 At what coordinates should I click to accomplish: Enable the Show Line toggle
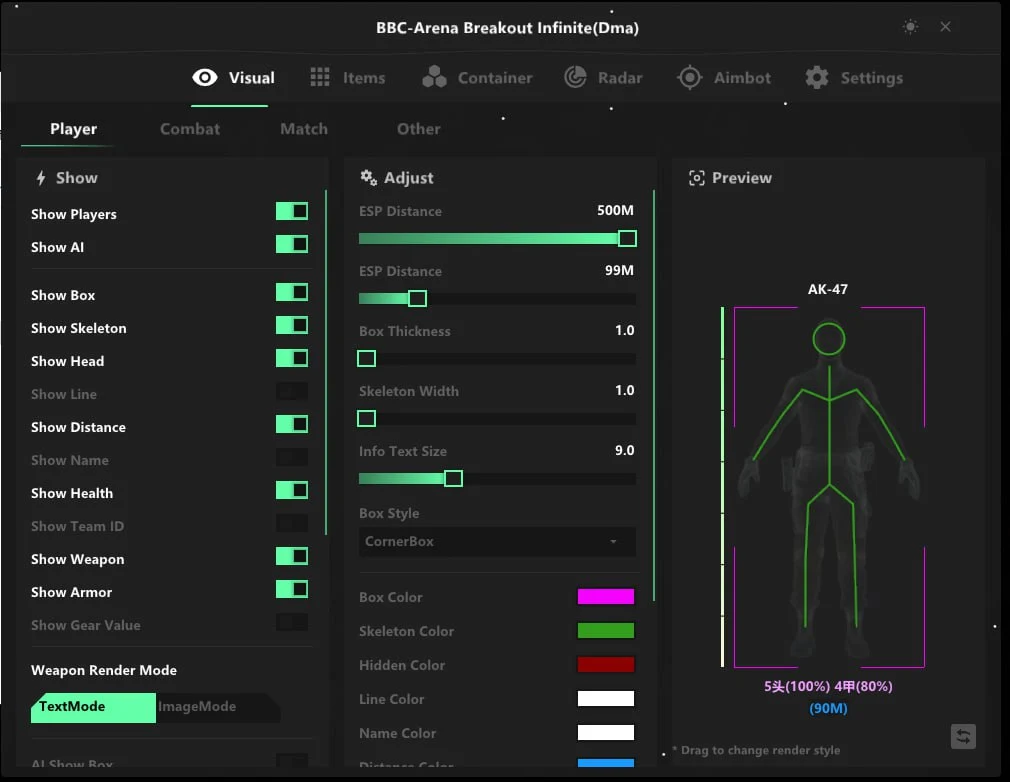click(x=292, y=392)
